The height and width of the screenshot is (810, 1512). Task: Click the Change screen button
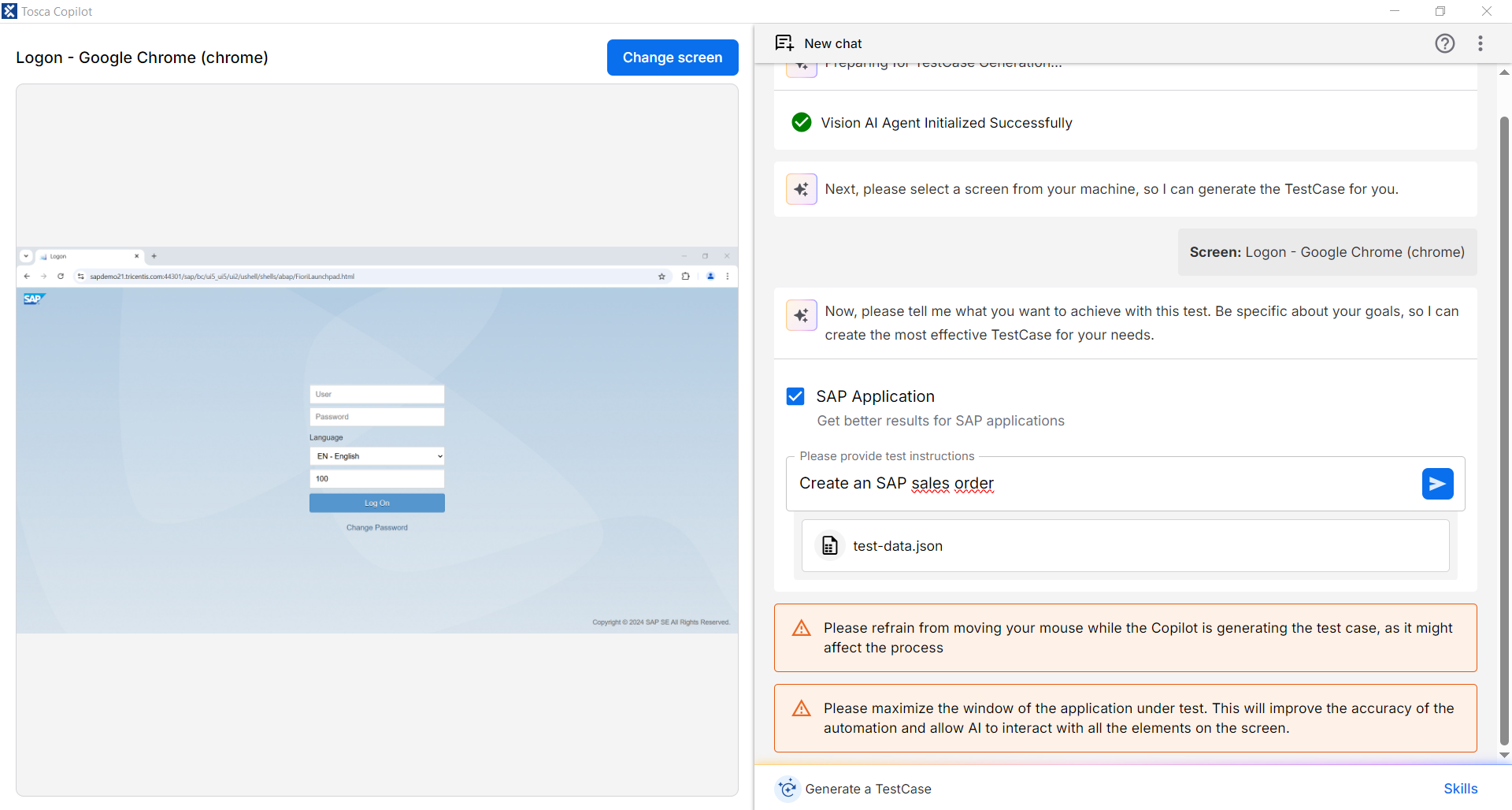672,58
